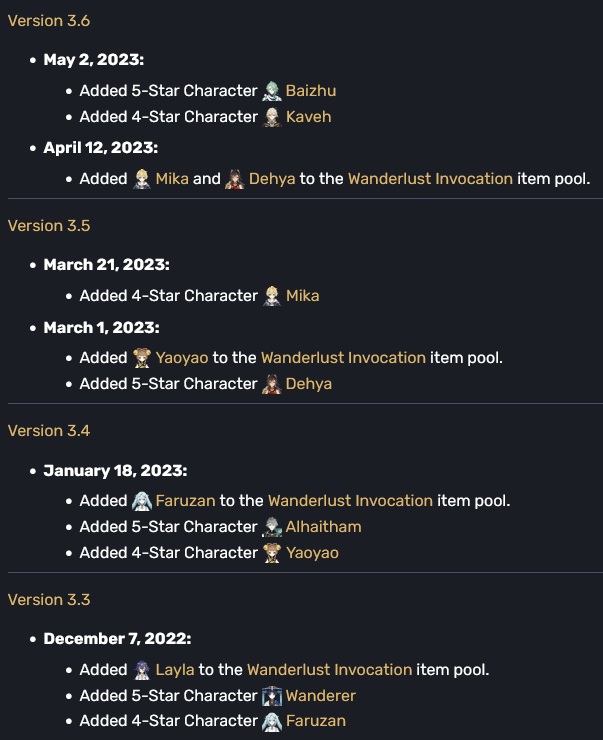Screen dimensions: 603x740
Task: Click the Wanderer character portrait icon
Action: (272, 696)
